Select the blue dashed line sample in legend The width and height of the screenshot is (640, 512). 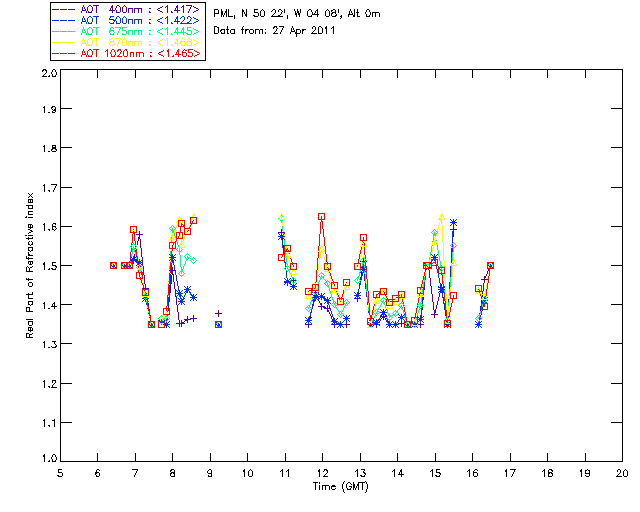coord(64,20)
